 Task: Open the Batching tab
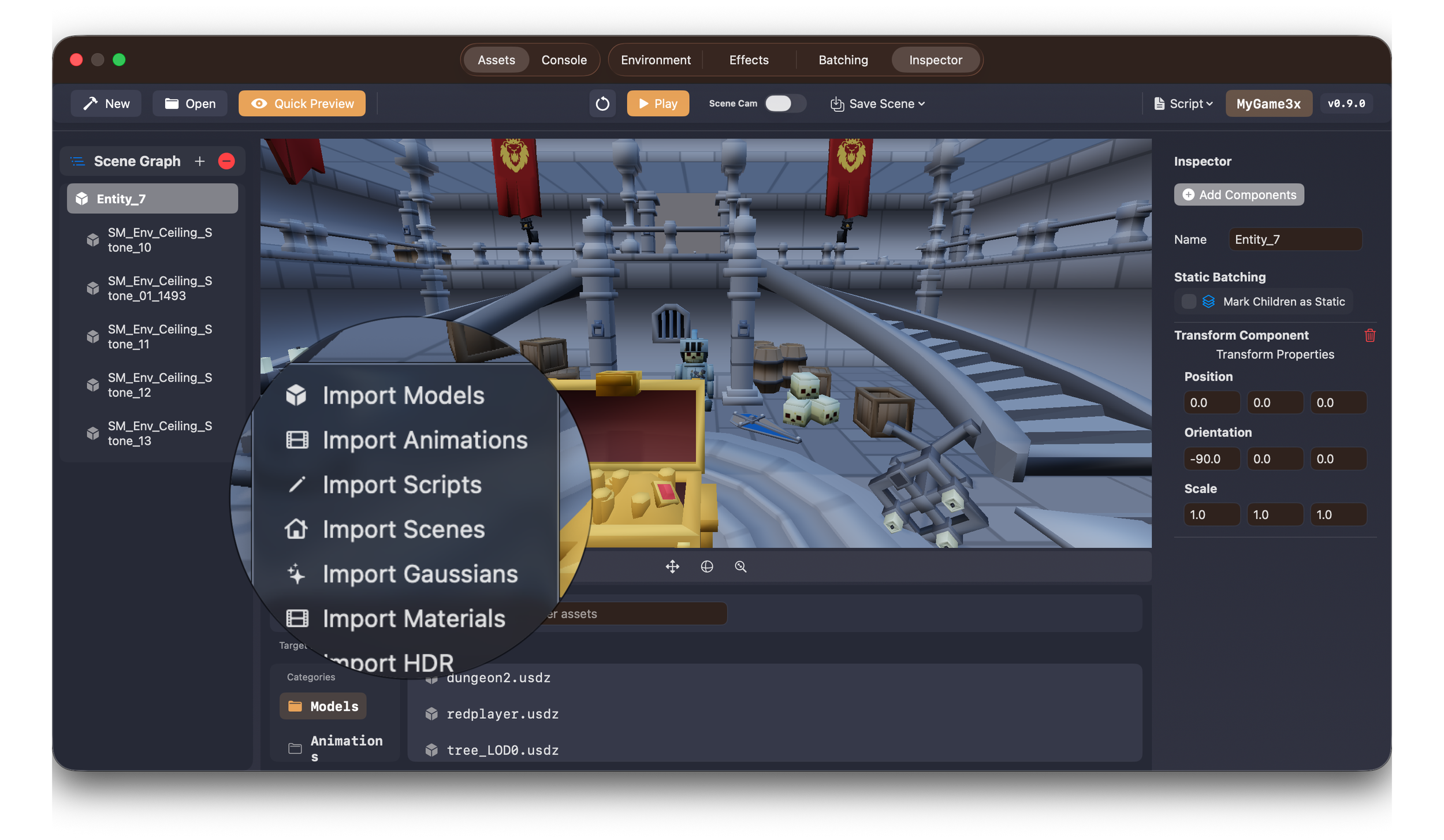843,60
